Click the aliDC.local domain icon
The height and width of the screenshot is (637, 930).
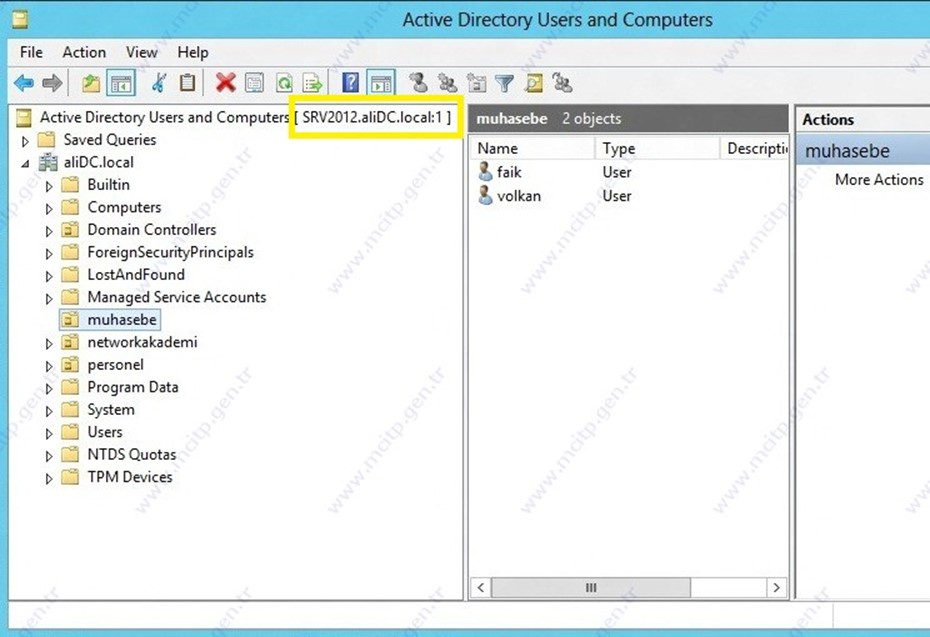(x=48, y=163)
